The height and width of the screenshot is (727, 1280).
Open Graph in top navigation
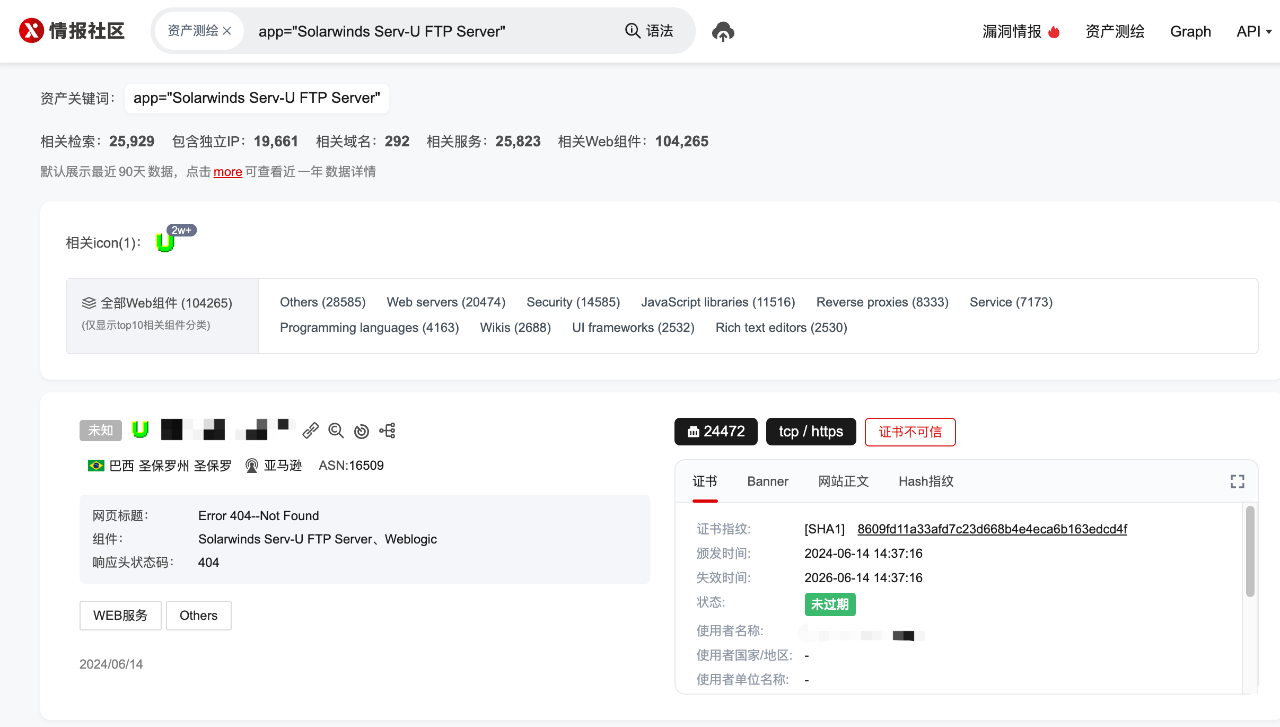tap(1191, 31)
